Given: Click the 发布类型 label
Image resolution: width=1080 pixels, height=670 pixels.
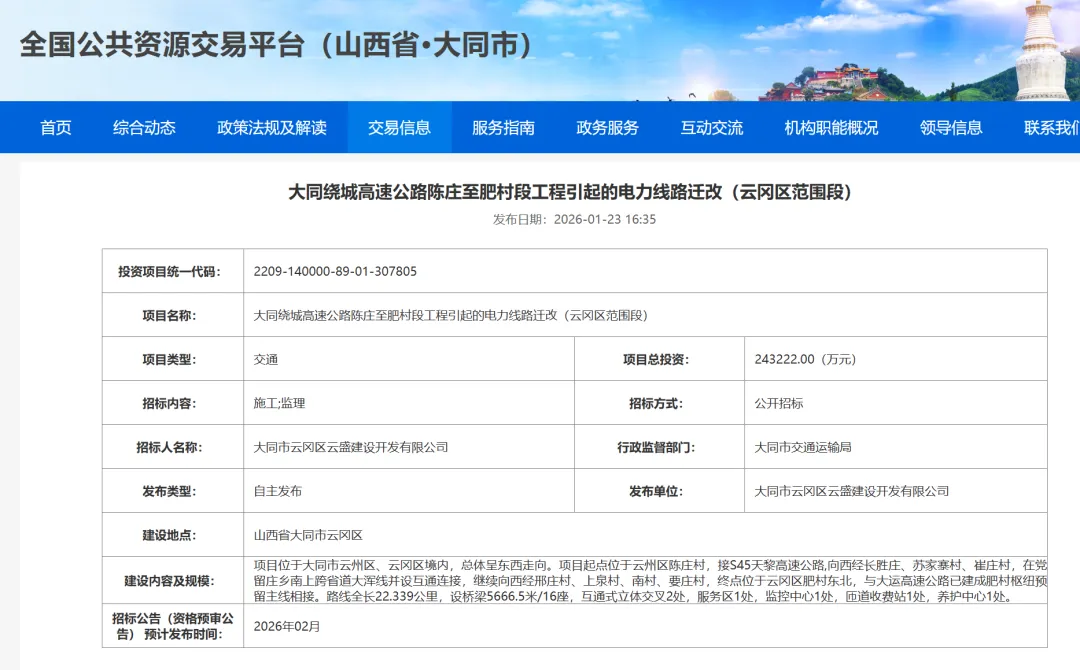Looking at the screenshot, I should tap(169, 492).
